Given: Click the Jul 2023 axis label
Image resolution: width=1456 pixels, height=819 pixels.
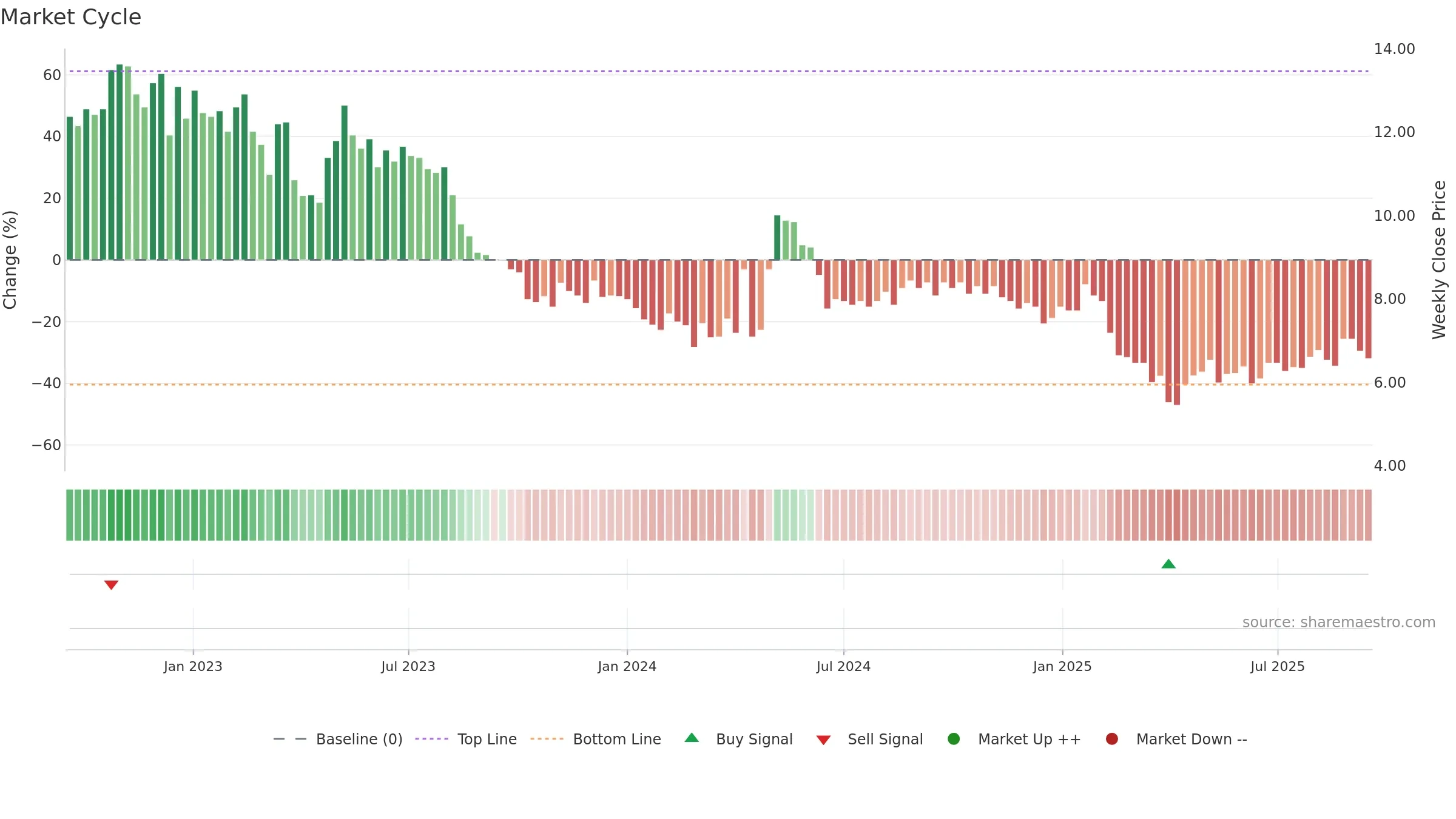Looking at the screenshot, I should (408, 667).
